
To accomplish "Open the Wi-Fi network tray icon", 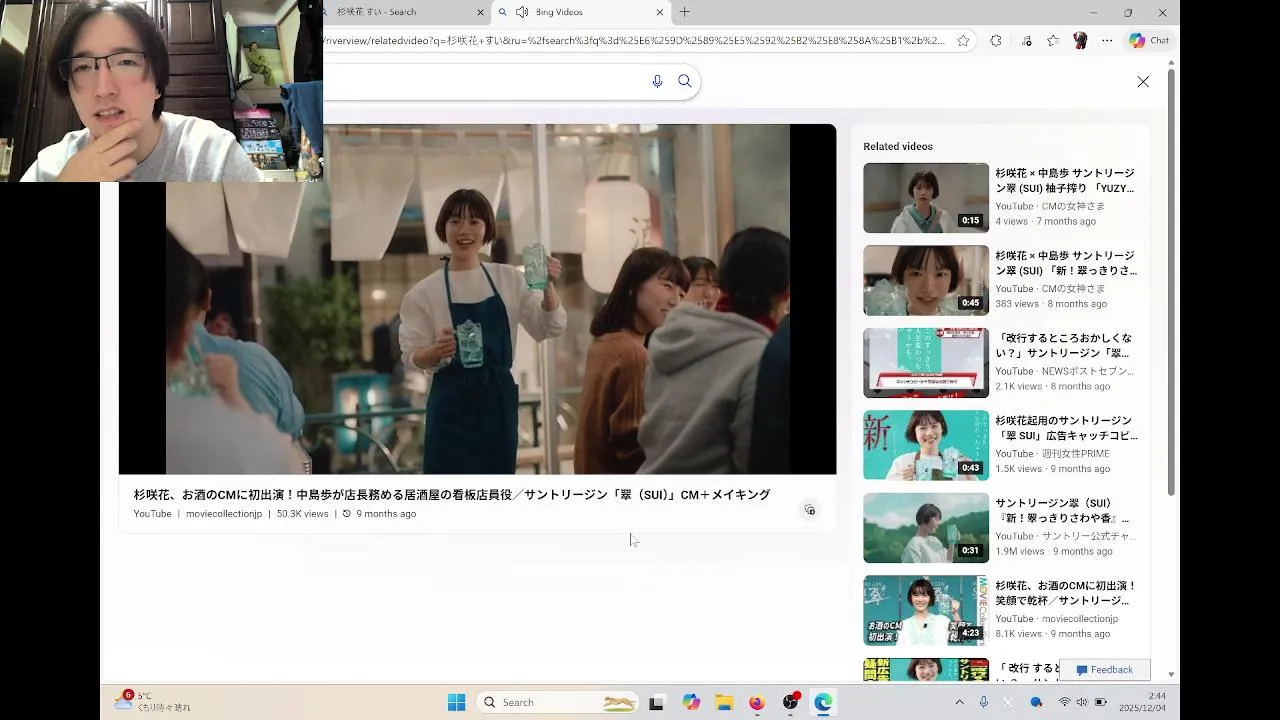I will pos(1064,702).
